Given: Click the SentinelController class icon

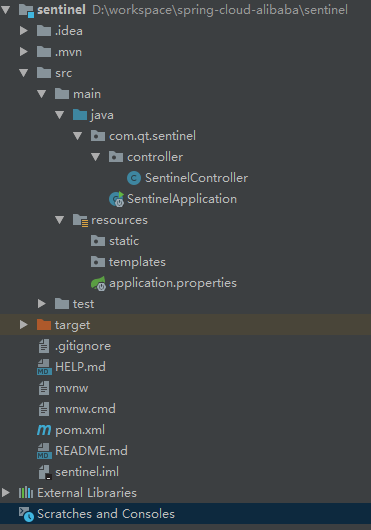Looking at the screenshot, I should click(134, 178).
